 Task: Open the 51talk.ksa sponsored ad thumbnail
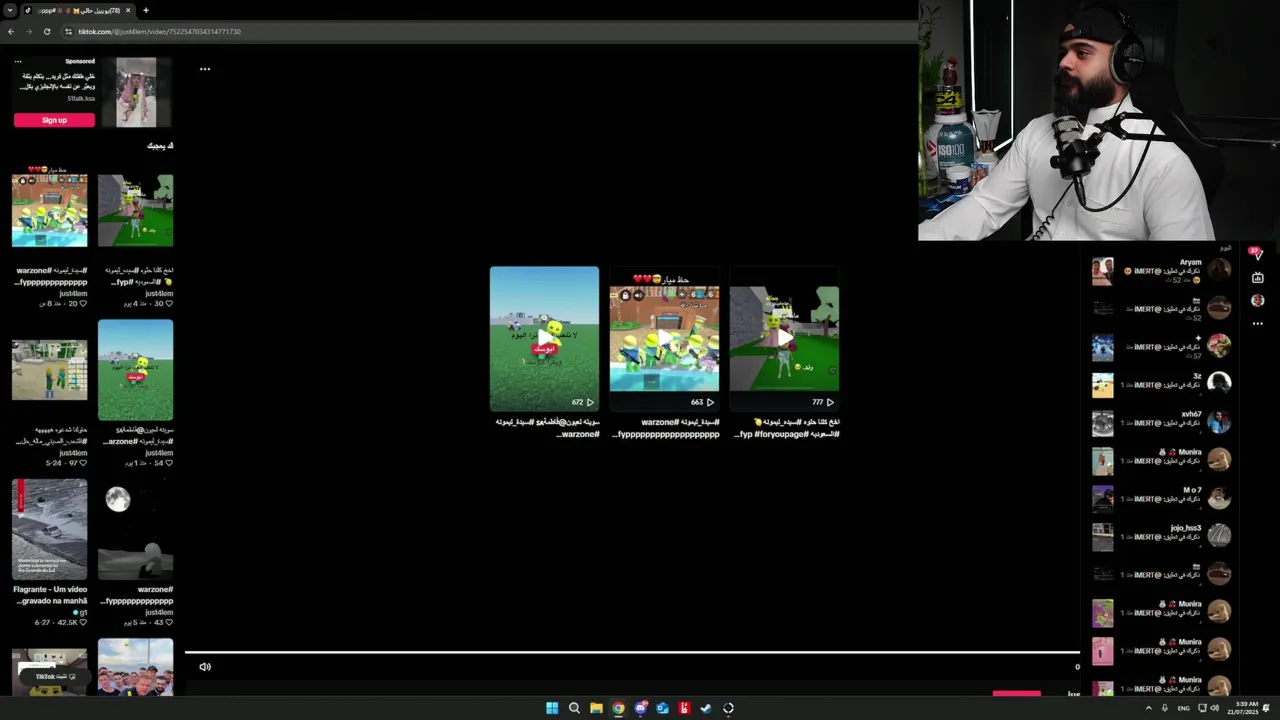pyautogui.click(x=136, y=92)
